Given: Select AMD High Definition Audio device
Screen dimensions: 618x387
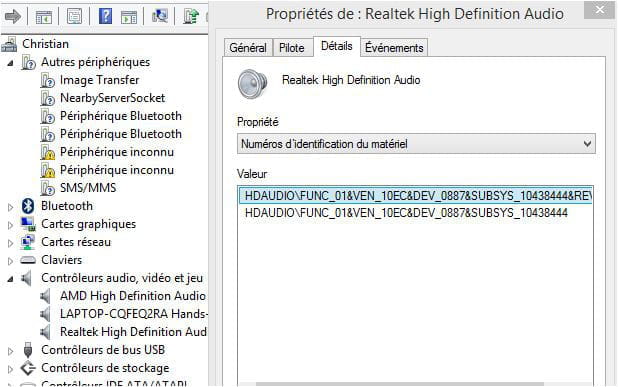Looking at the screenshot, I should pyautogui.click(x=133, y=296).
